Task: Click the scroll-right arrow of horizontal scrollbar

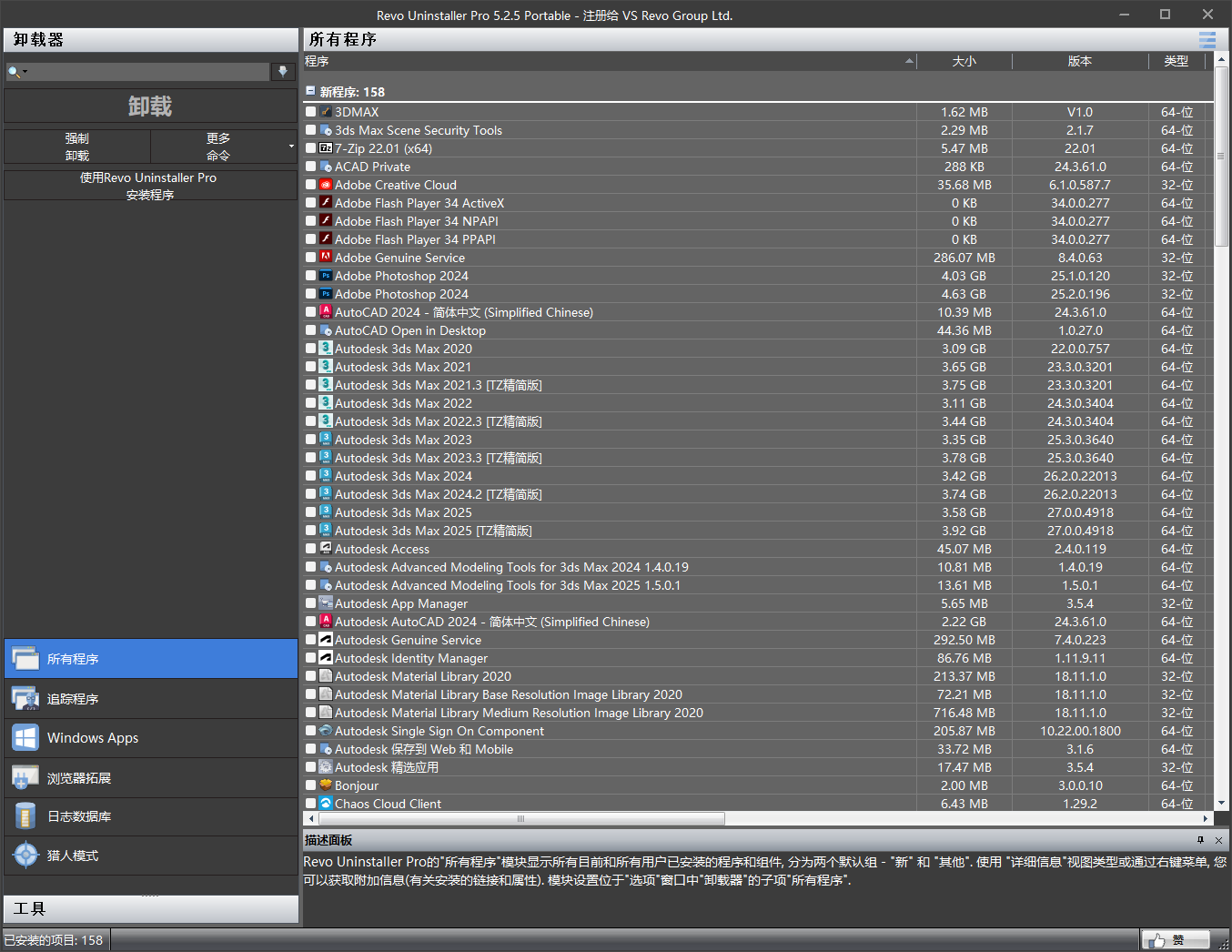Action: click(x=1207, y=818)
